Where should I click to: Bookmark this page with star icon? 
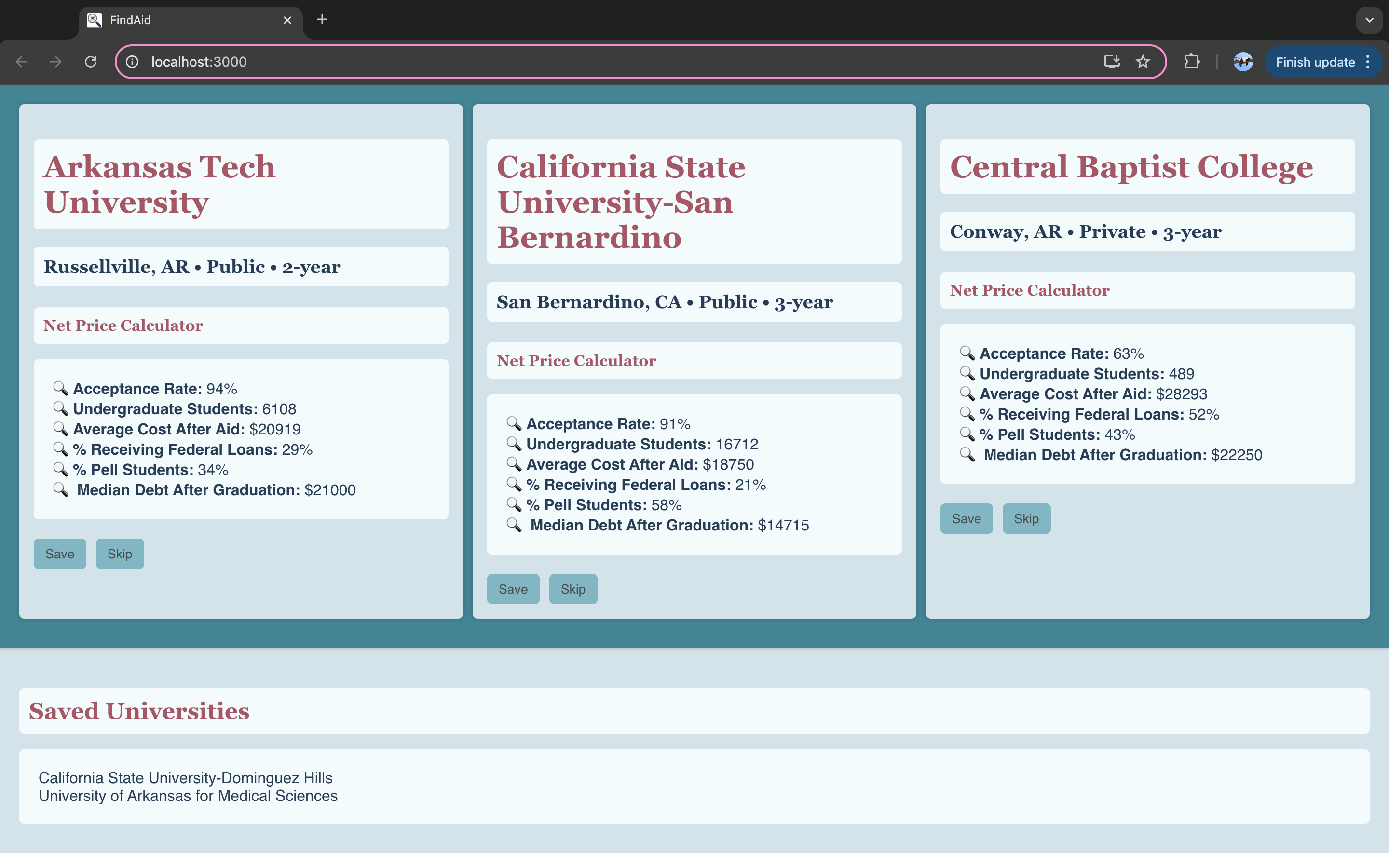[x=1143, y=61]
